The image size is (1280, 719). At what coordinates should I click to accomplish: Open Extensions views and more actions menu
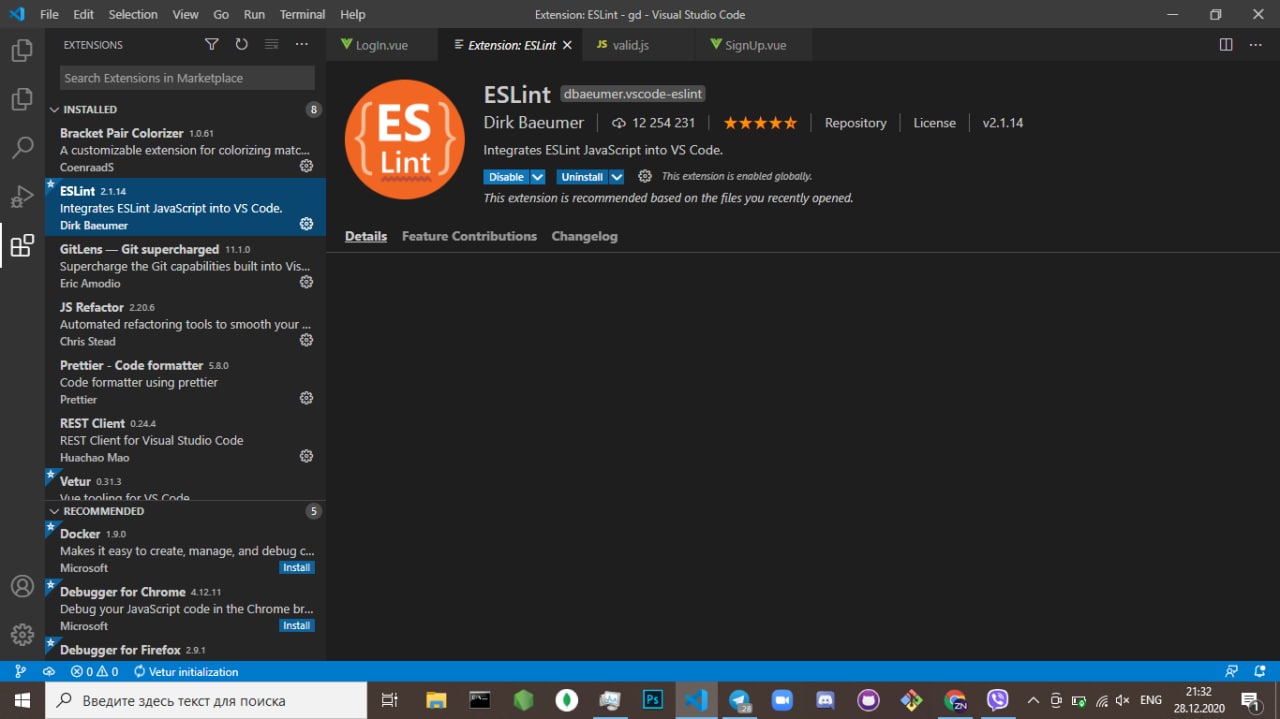pos(302,44)
